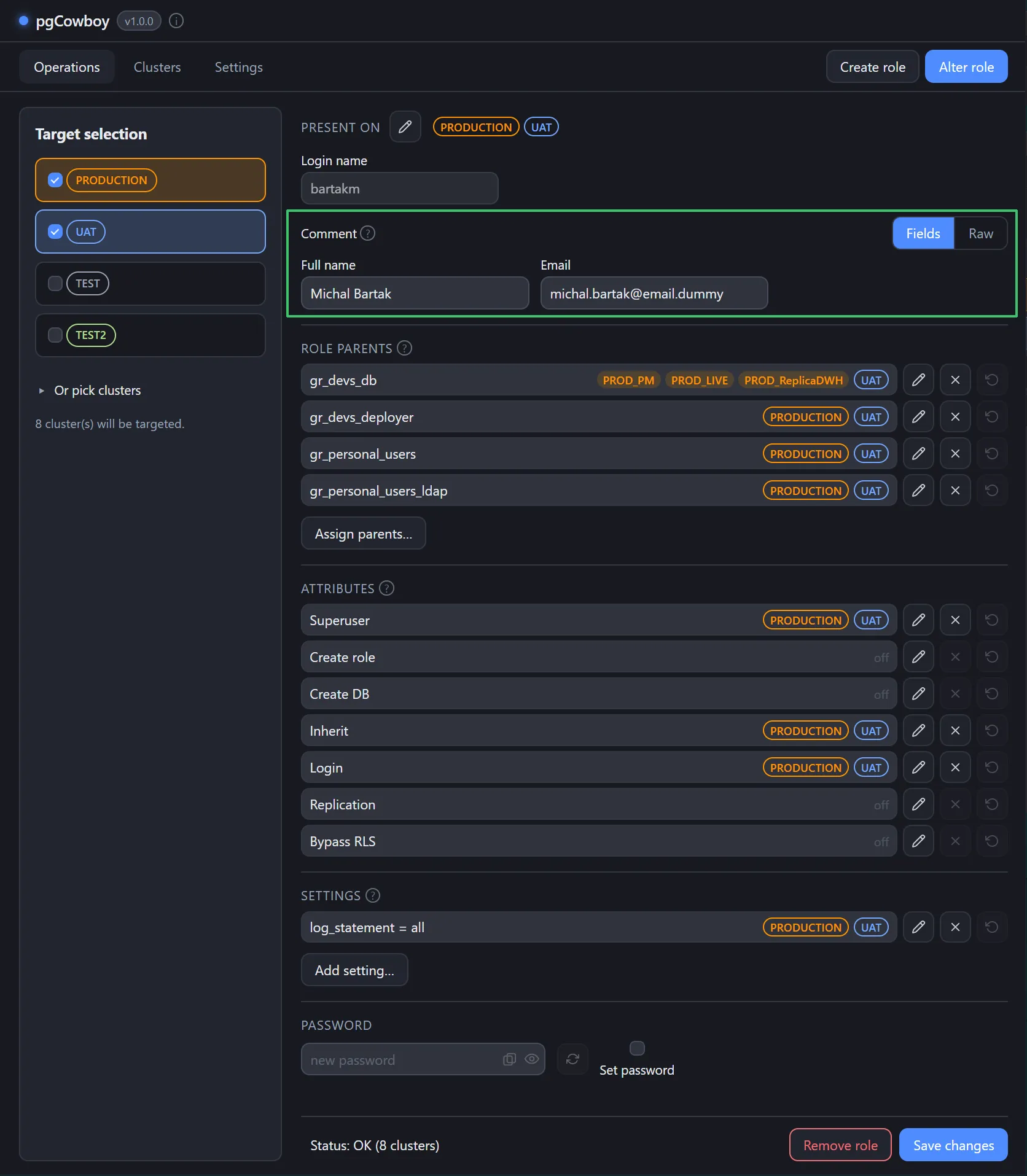Click the PRODUCTION badge beside Present On
The width and height of the screenshot is (1027, 1176).
tap(476, 127)
